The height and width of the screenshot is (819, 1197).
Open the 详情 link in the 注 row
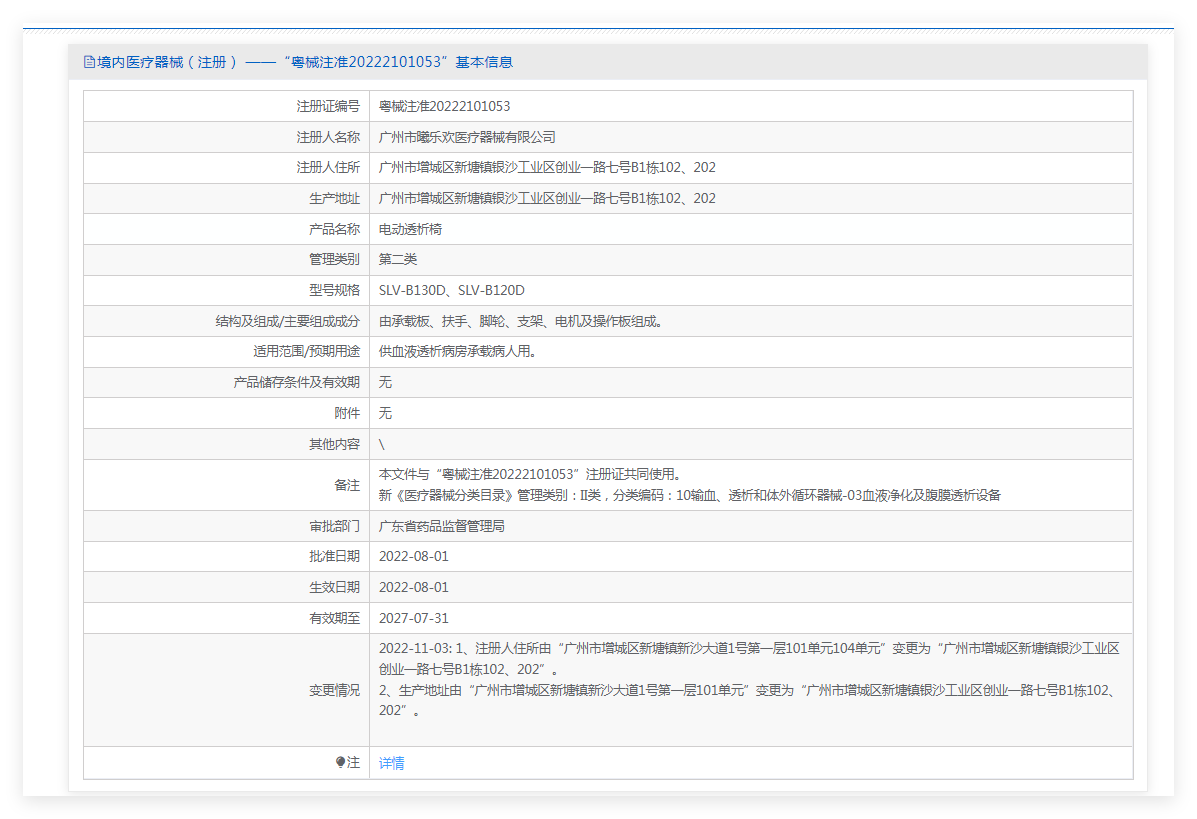(x=392, y=763)
